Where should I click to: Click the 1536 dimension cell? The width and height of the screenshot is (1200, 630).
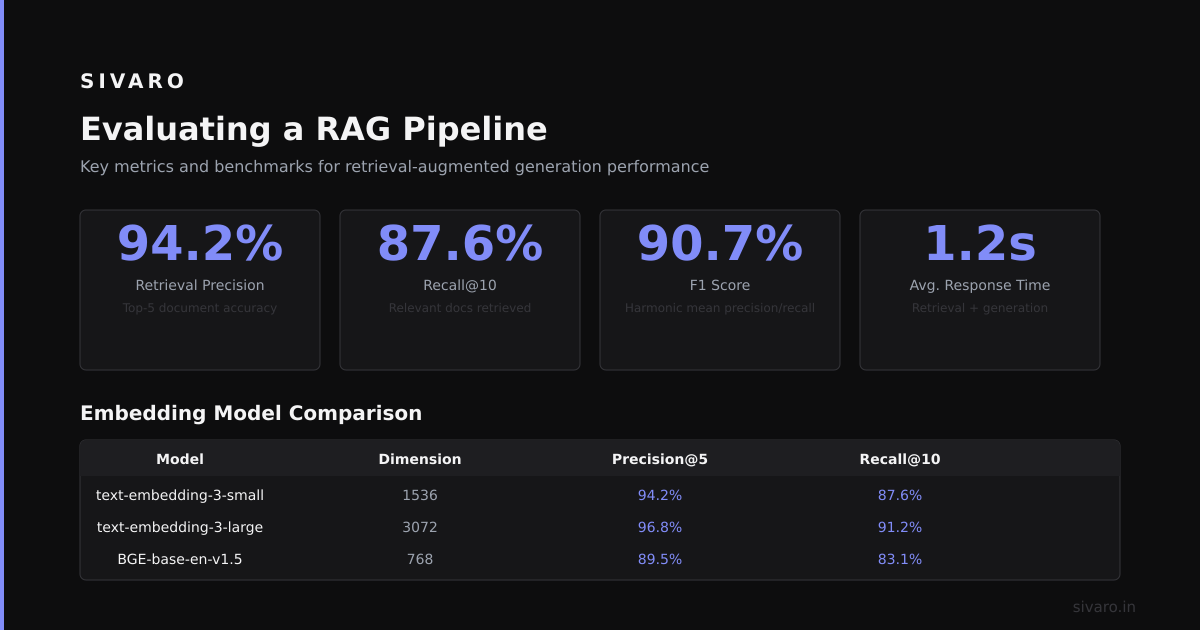420,495
